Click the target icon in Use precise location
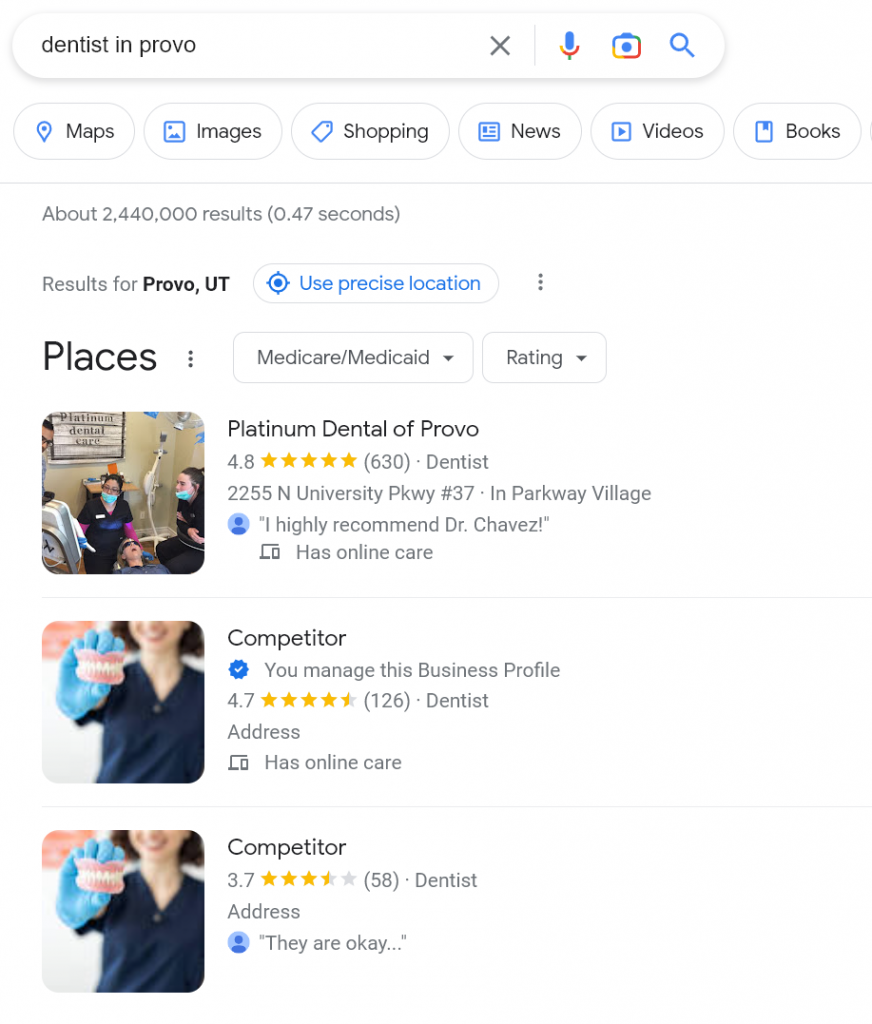The width and height of the screenshot is (872, 1024). pyautogui.click(x=278, y=283)
